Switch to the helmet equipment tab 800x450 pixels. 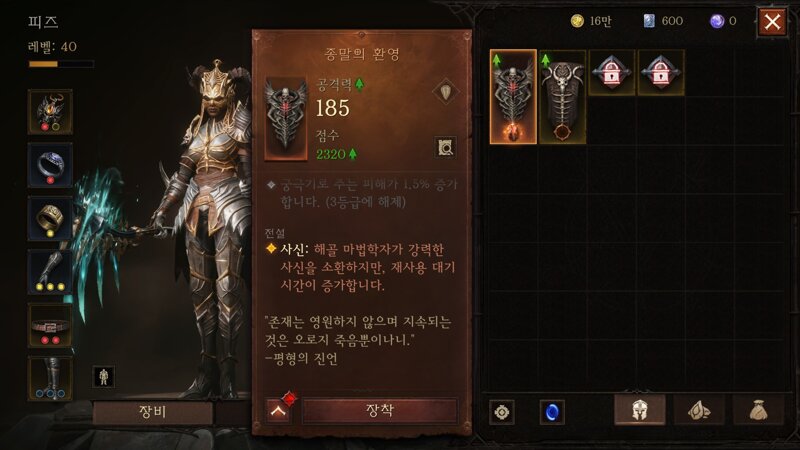tap(640, 409)
